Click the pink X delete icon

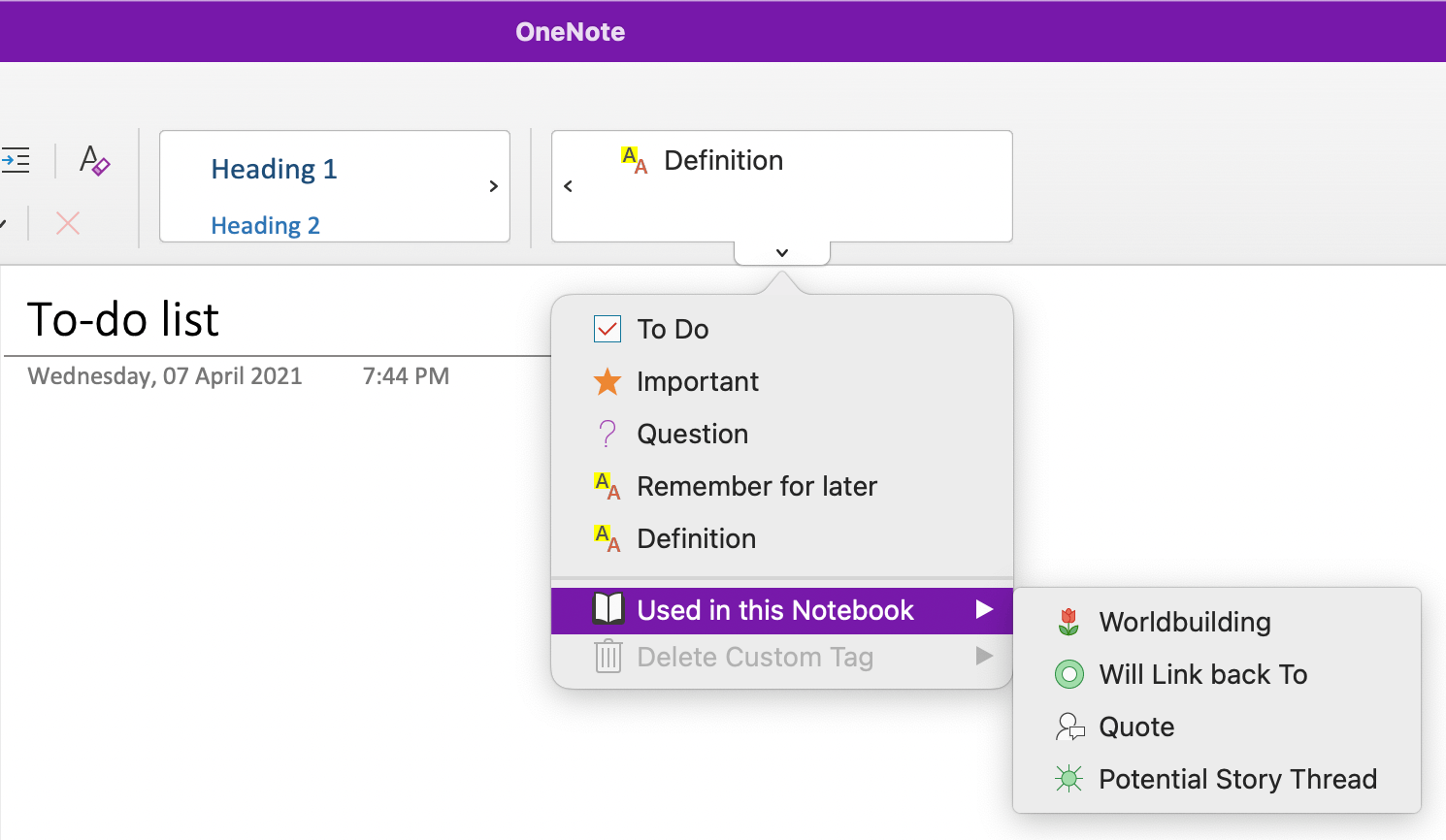[x=68, y=223]
